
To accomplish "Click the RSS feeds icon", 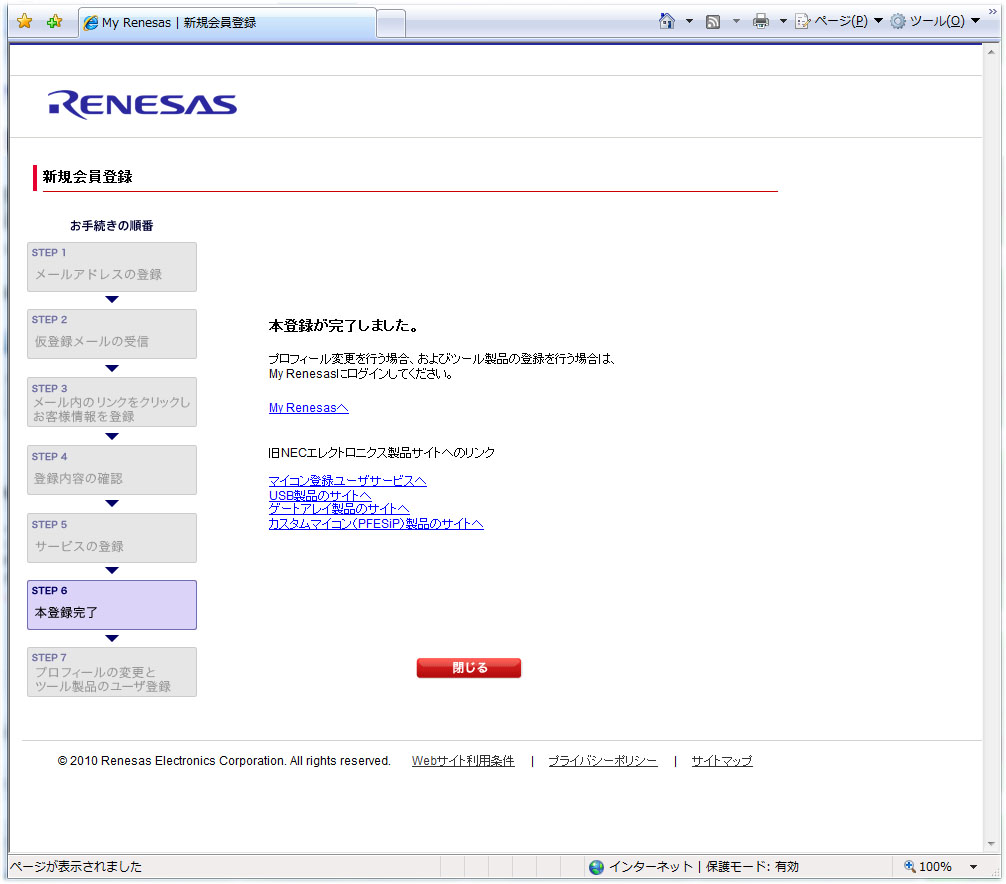I will [713, 21].
